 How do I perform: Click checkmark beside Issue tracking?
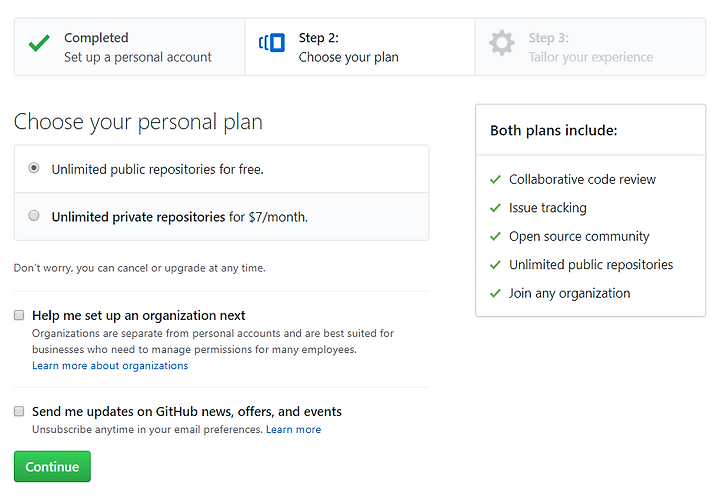point(495,208)
